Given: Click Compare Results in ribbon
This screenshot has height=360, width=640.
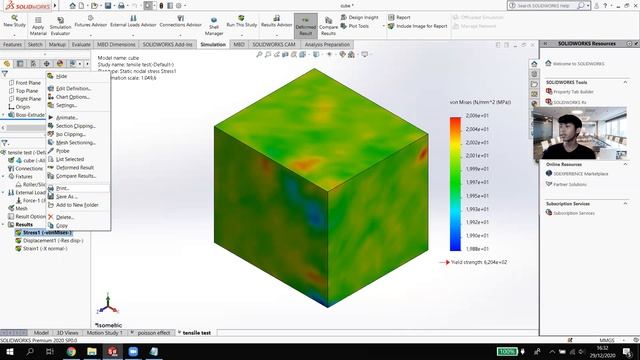Looking at the screenshot, I should (328, 26).
